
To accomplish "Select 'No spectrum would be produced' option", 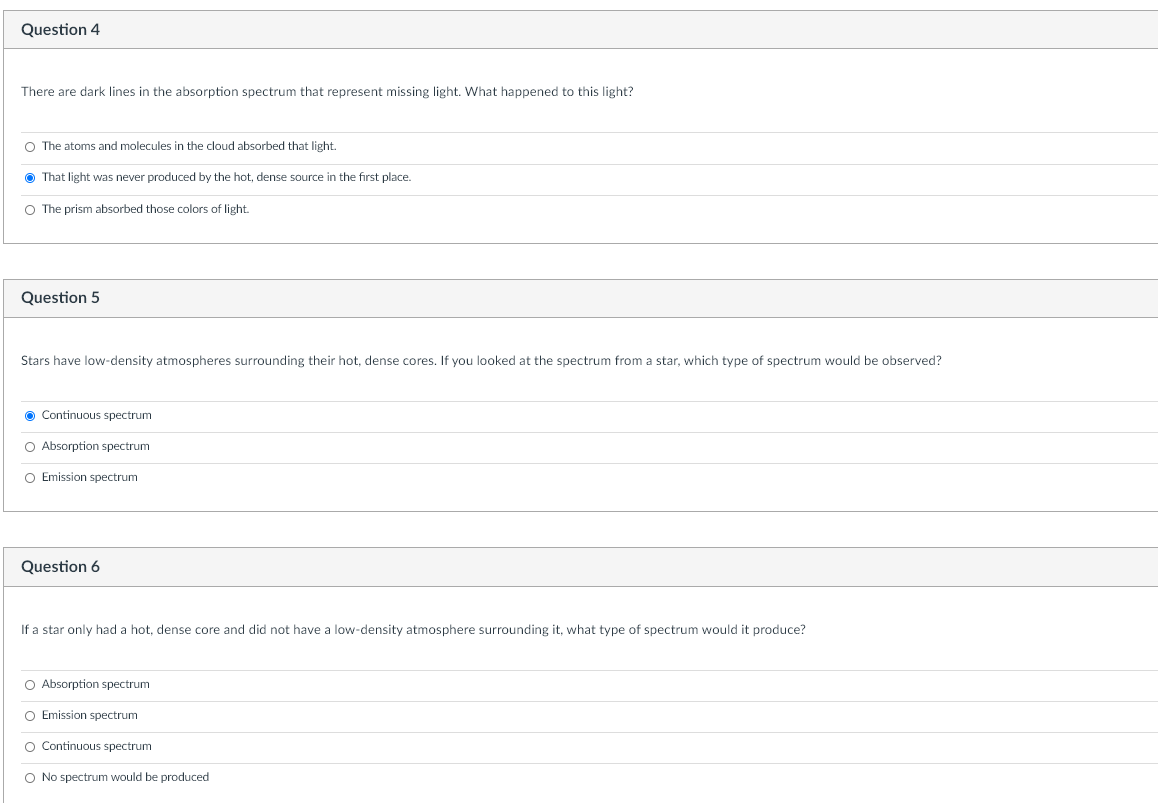I will (x=30, y=778).
